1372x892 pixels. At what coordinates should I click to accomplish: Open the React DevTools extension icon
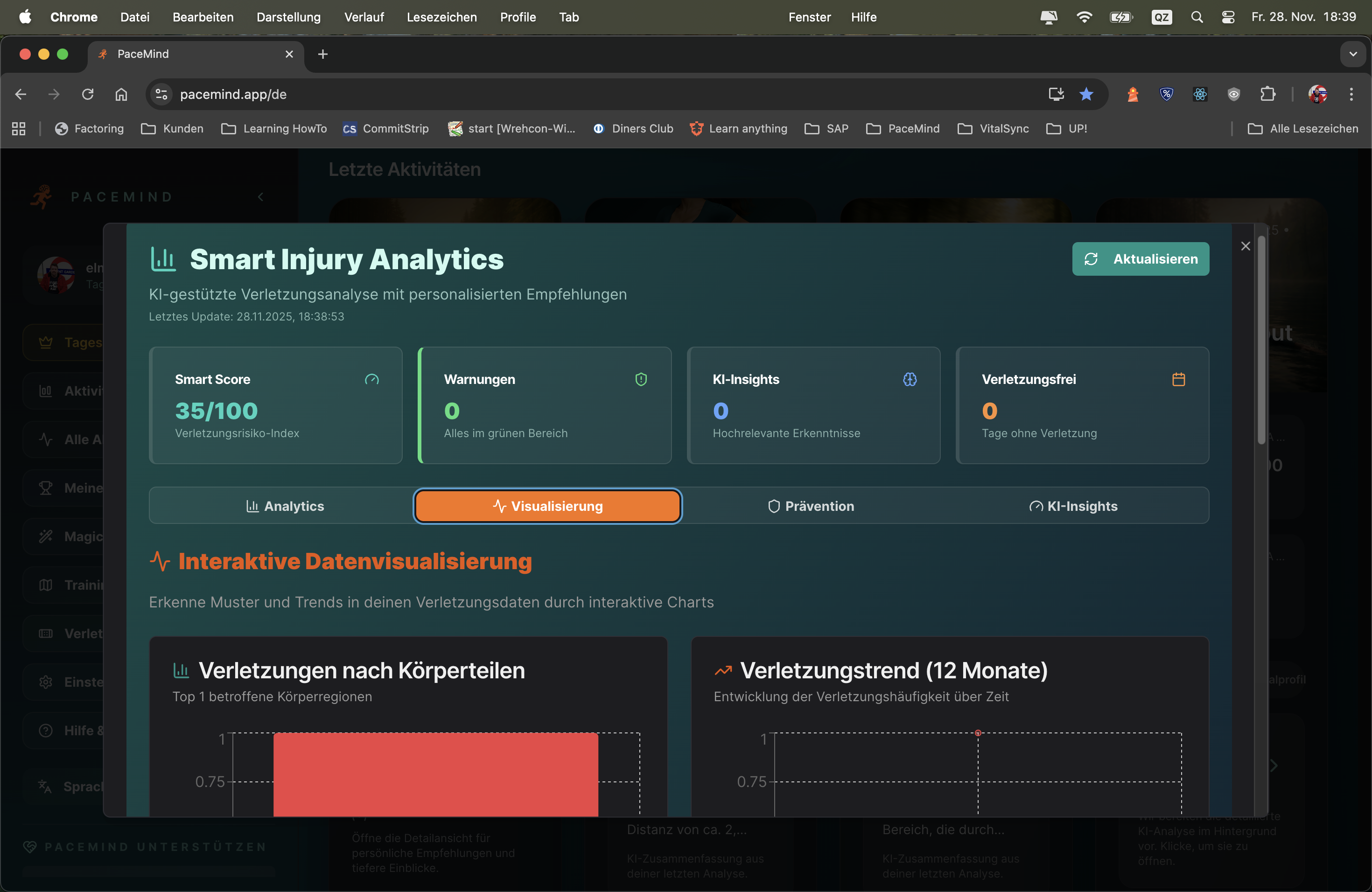[x=1200, y=94]
